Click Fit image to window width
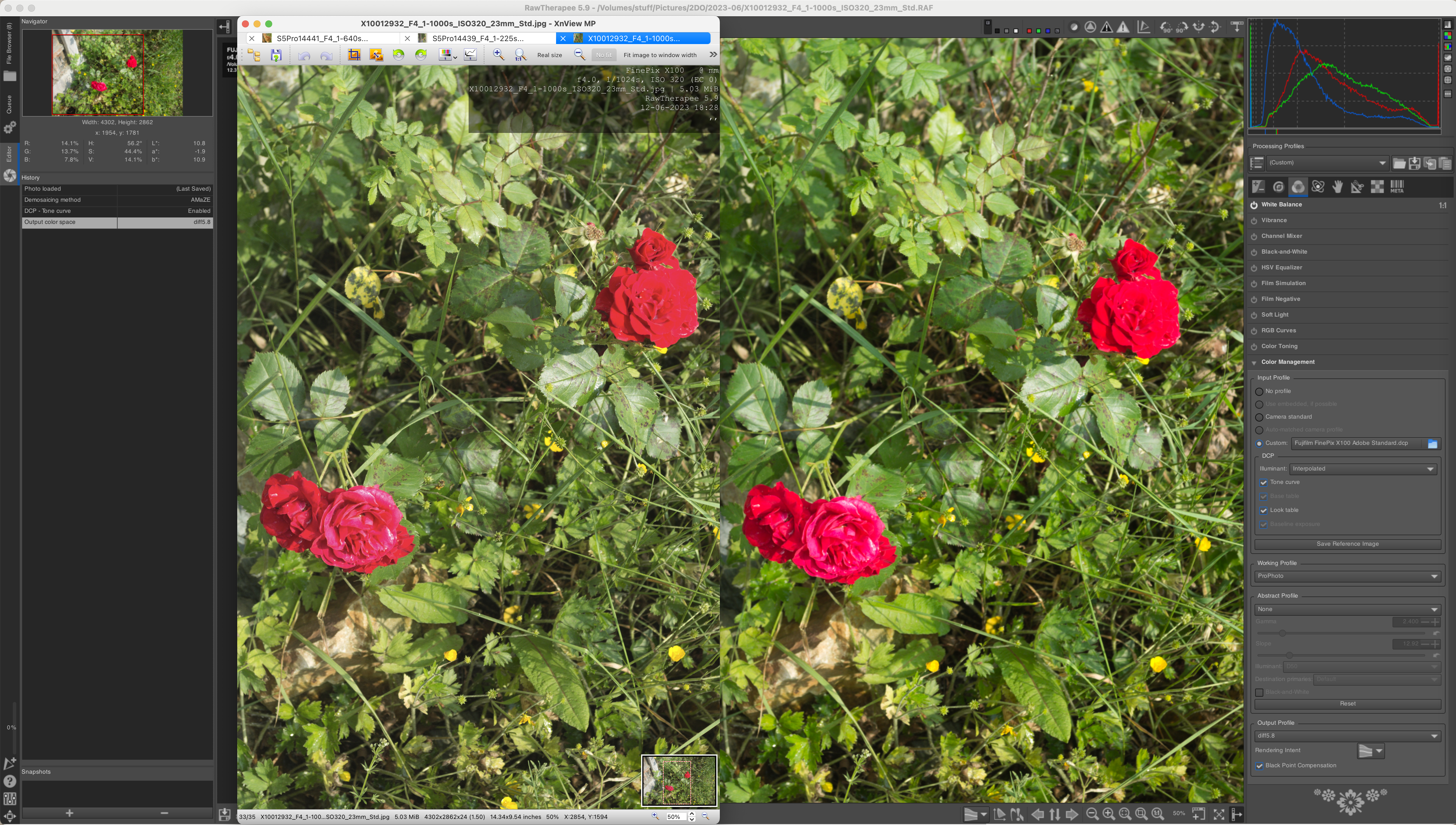The height and width of the screenshot is (825, 1456). 660,55
